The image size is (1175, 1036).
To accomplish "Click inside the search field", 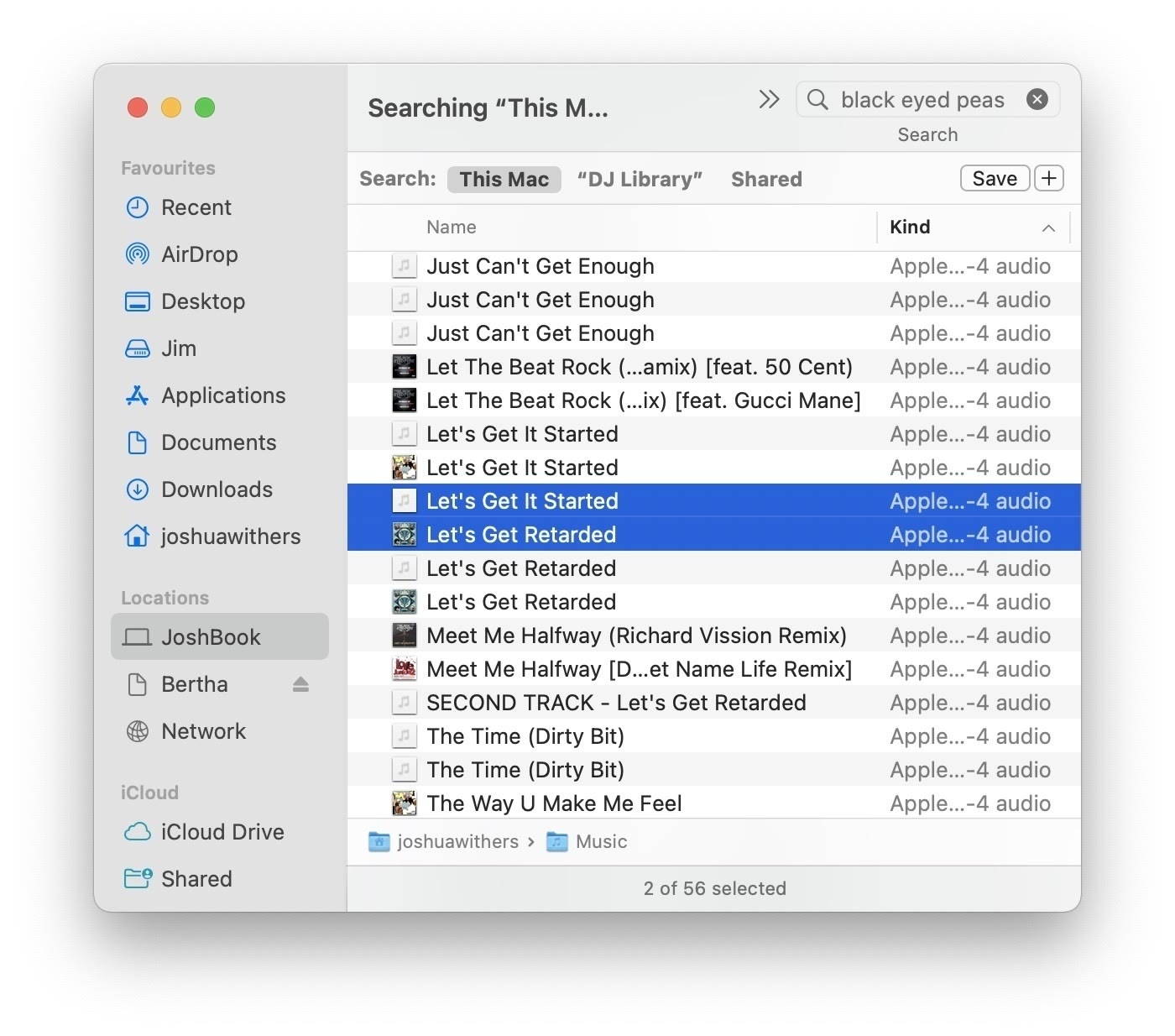I will tap(922, 100).
